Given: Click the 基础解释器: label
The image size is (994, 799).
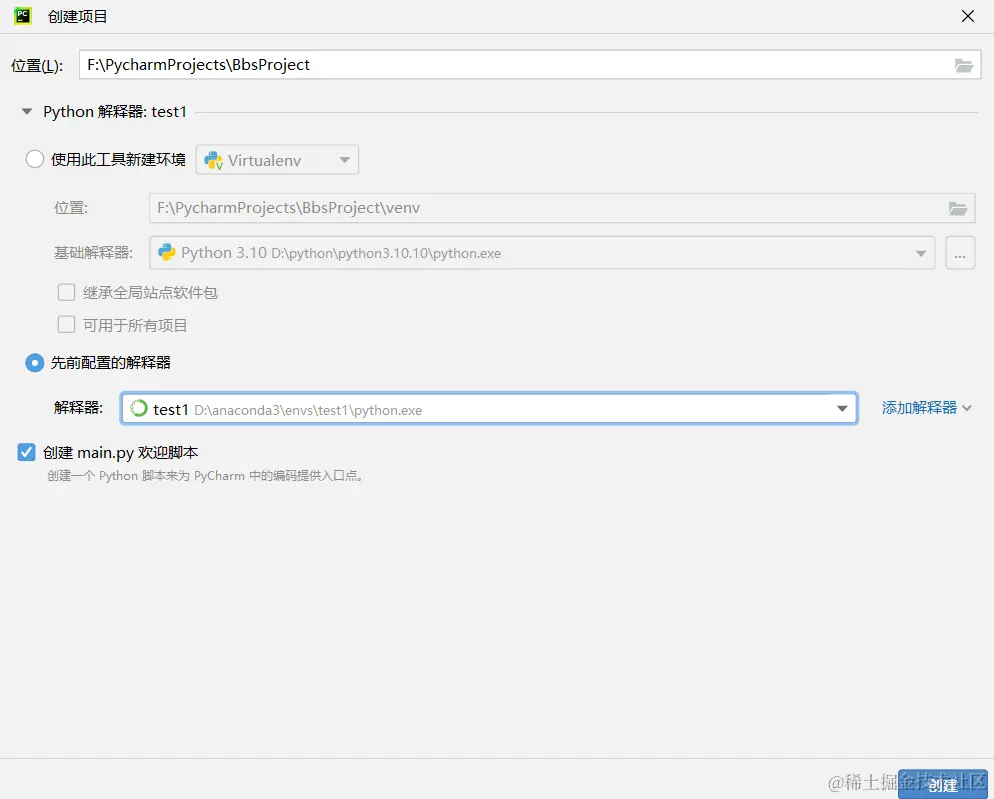Looking at the screenshot, I should (93, 253).
